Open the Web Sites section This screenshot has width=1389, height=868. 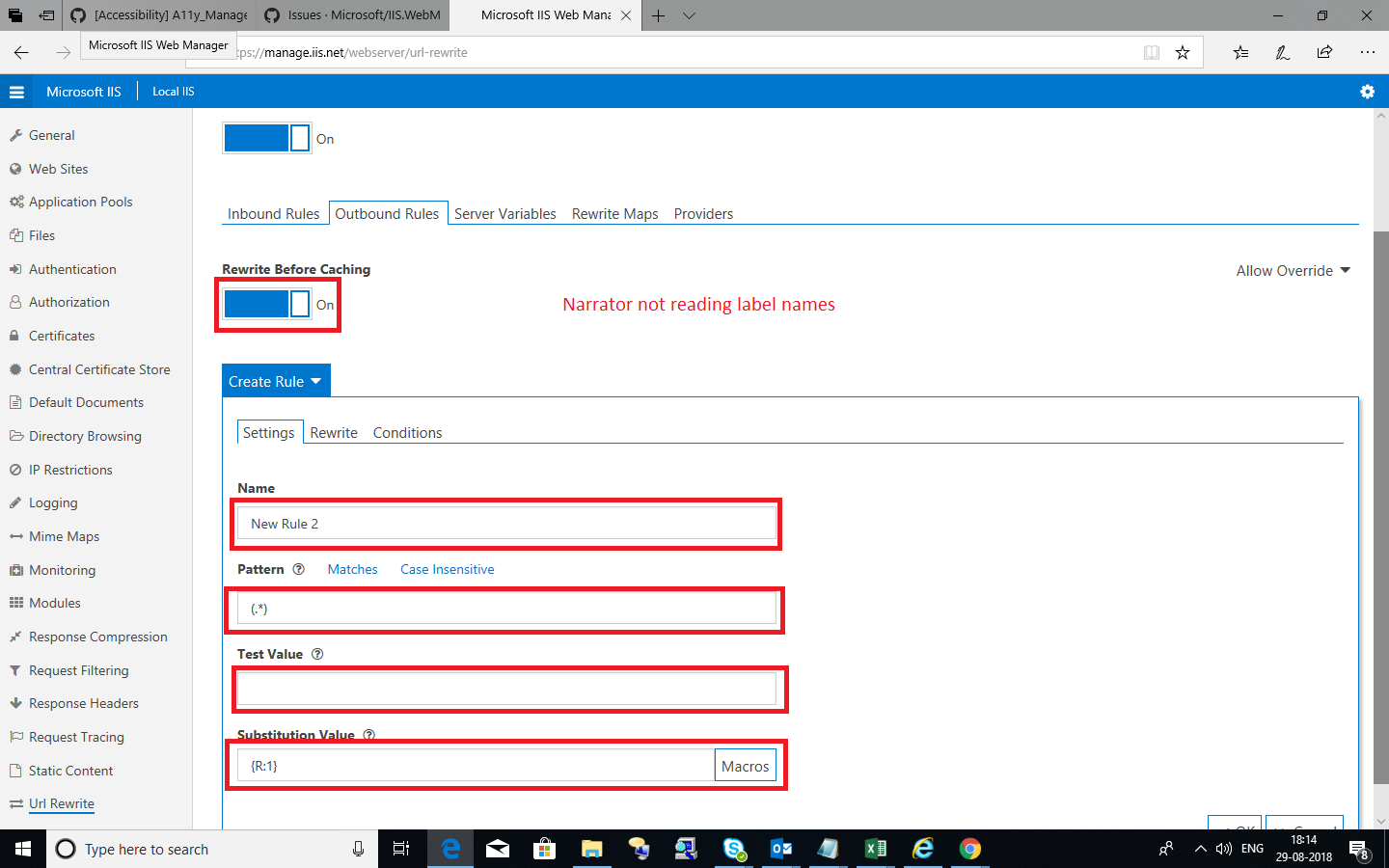coord(59,168)
